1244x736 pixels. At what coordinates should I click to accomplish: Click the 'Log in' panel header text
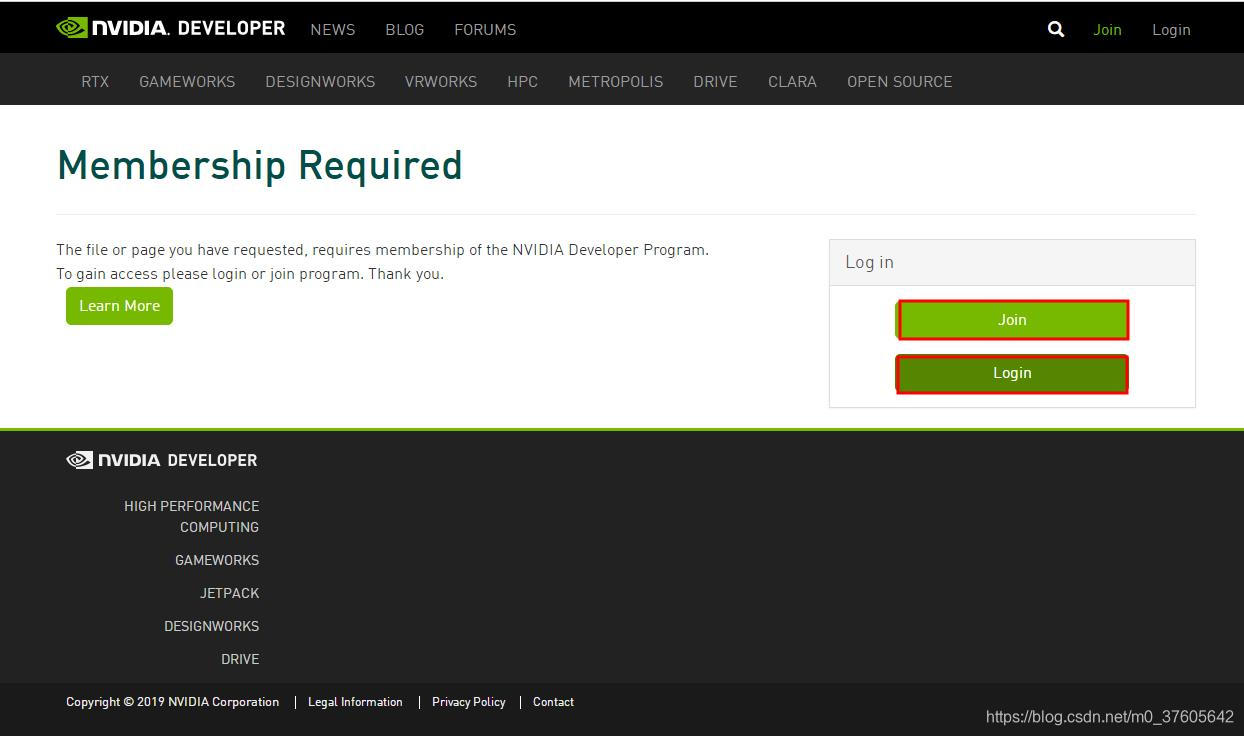[869, 262]
